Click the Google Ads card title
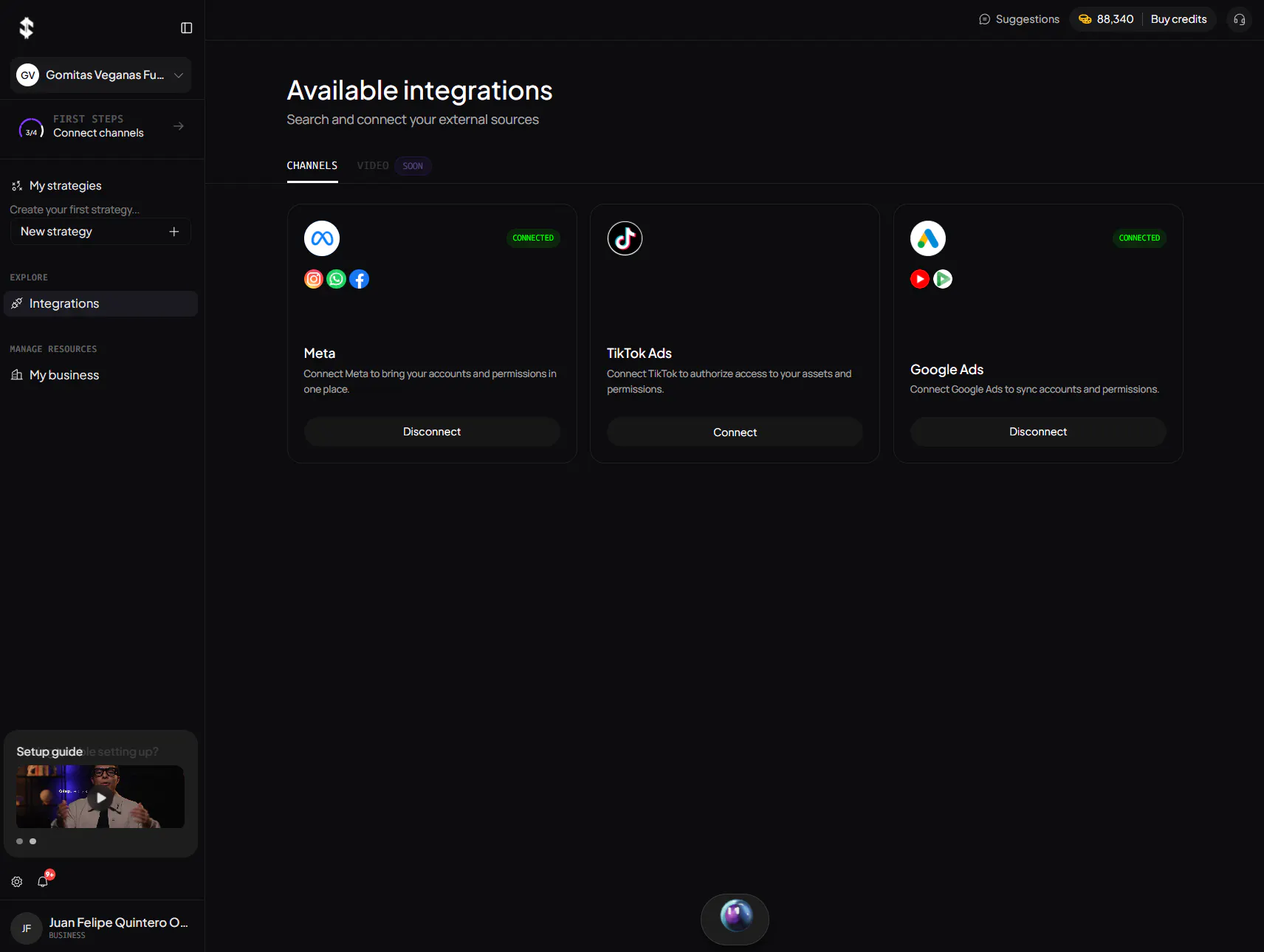Screen dimensions: 1264x952 coord(947,370)
